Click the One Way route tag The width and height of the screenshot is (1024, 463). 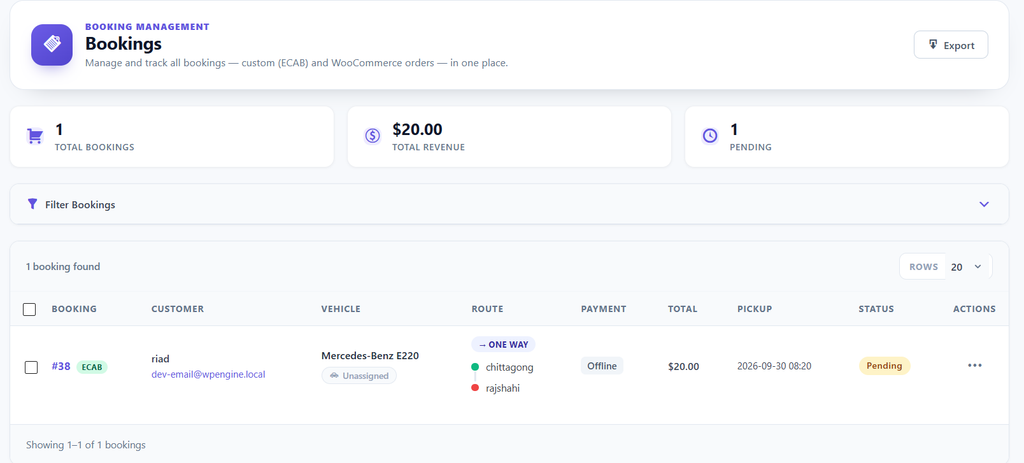(504, 344)
